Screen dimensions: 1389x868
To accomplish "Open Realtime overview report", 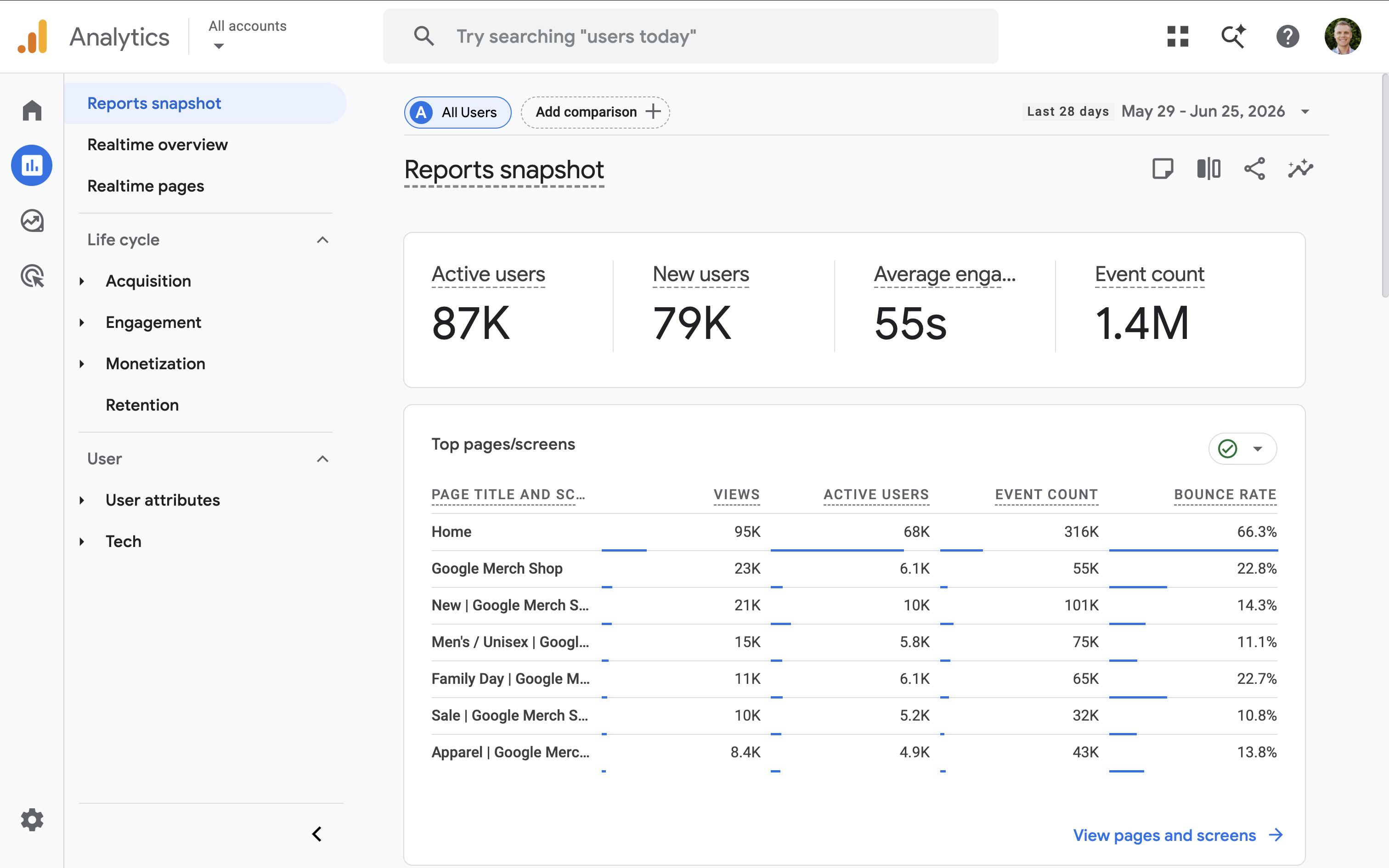I will coord(157,145).
